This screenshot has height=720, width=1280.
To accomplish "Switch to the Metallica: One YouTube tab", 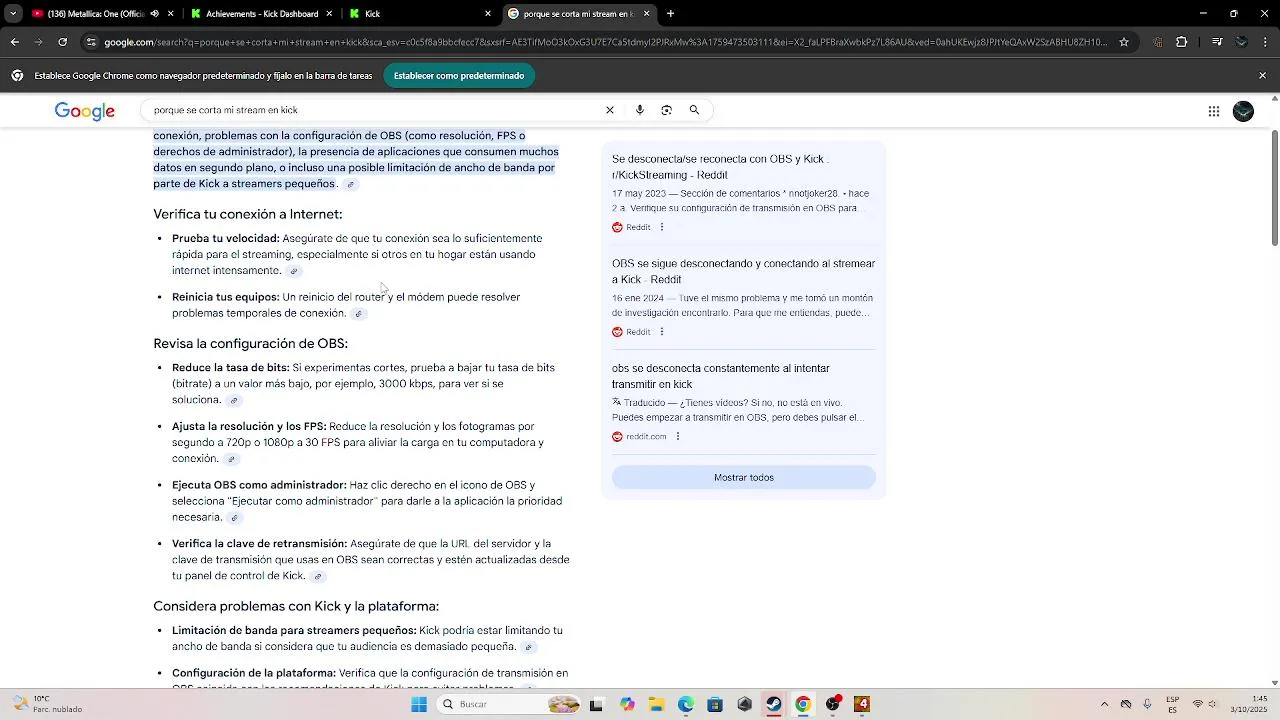I will pos(95,14).
